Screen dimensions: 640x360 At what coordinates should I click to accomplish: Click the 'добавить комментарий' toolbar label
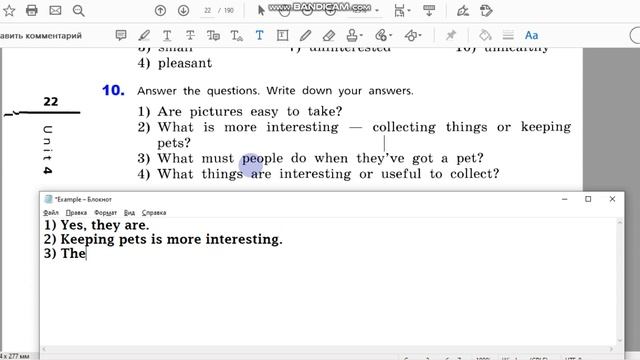coord(41,36)
